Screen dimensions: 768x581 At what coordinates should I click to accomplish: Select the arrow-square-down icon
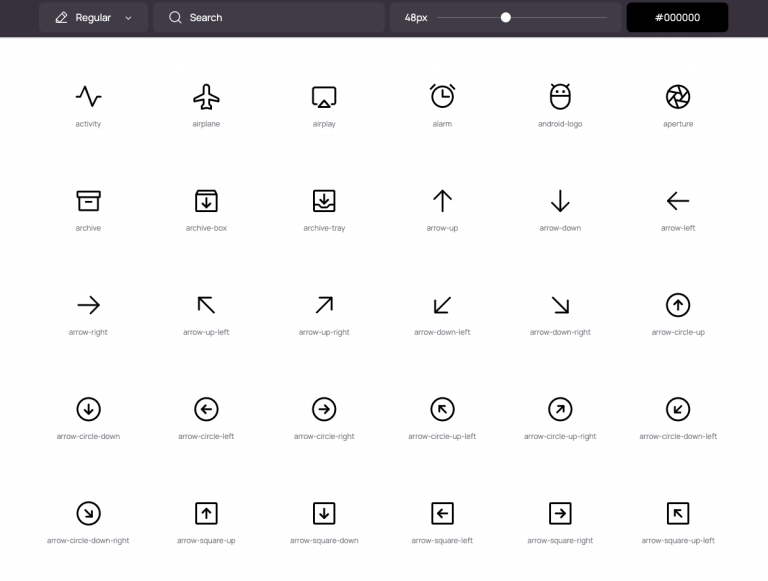coord(324,513)
